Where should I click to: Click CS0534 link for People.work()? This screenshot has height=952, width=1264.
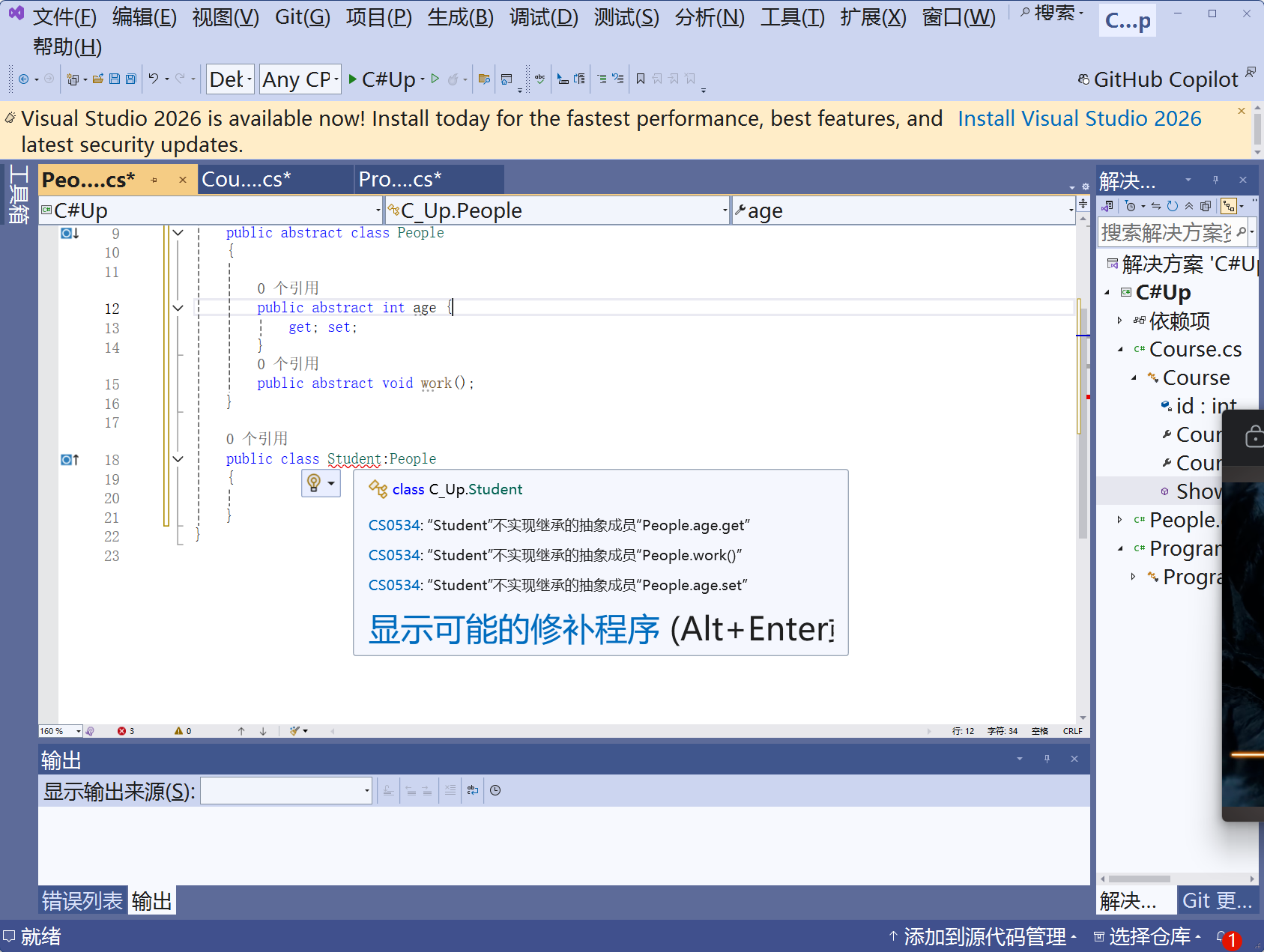395,555
